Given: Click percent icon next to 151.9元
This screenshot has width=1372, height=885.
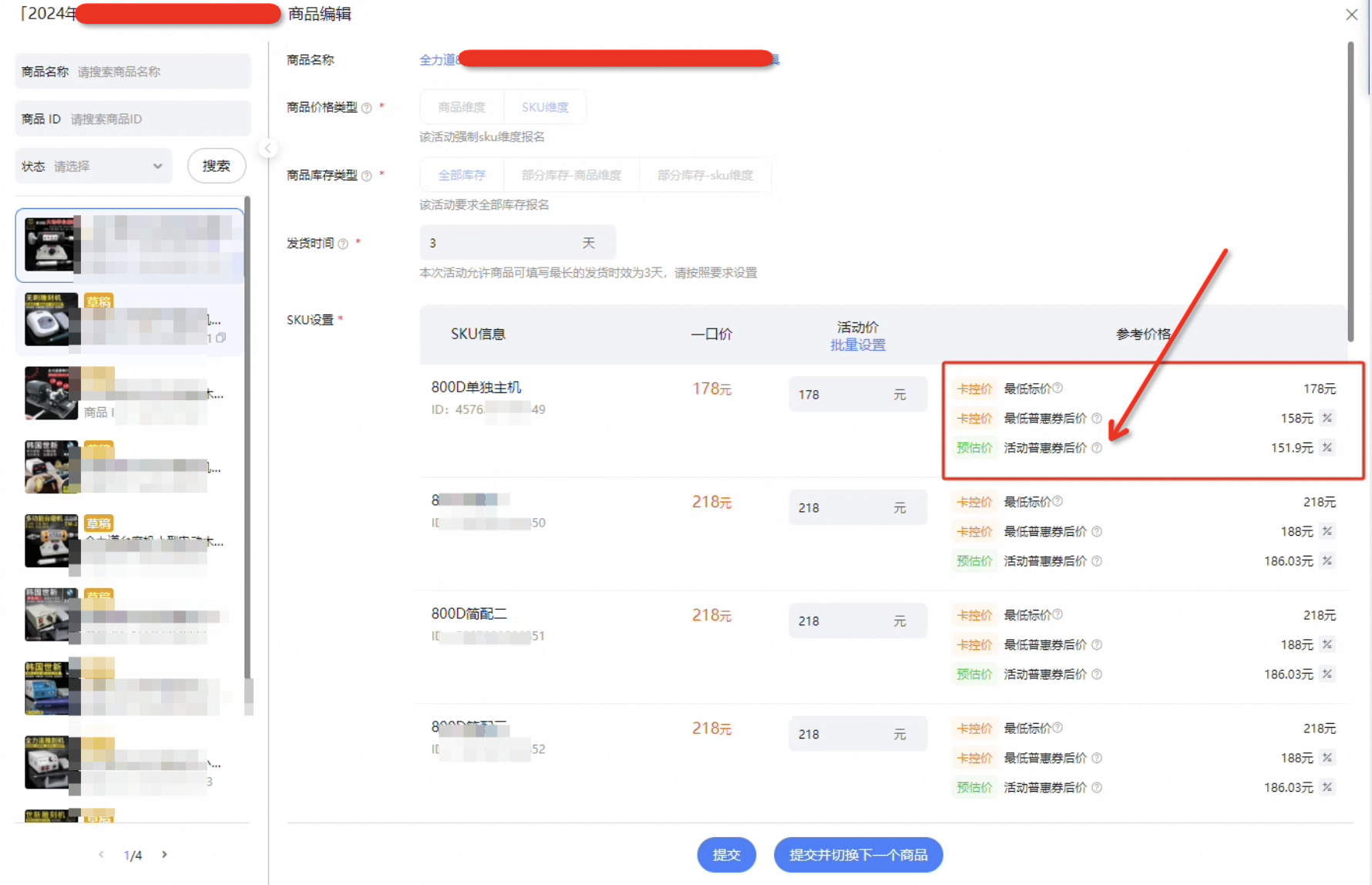Looking at the screenshot, I should [x=1327, y=447].
